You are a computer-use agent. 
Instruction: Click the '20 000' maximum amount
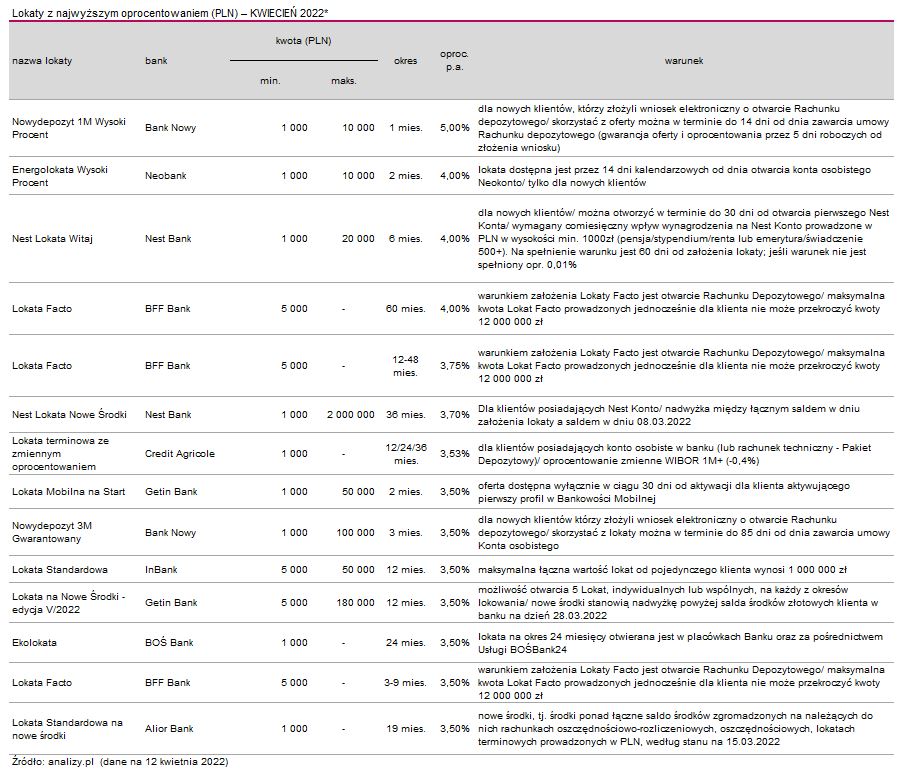358,239
